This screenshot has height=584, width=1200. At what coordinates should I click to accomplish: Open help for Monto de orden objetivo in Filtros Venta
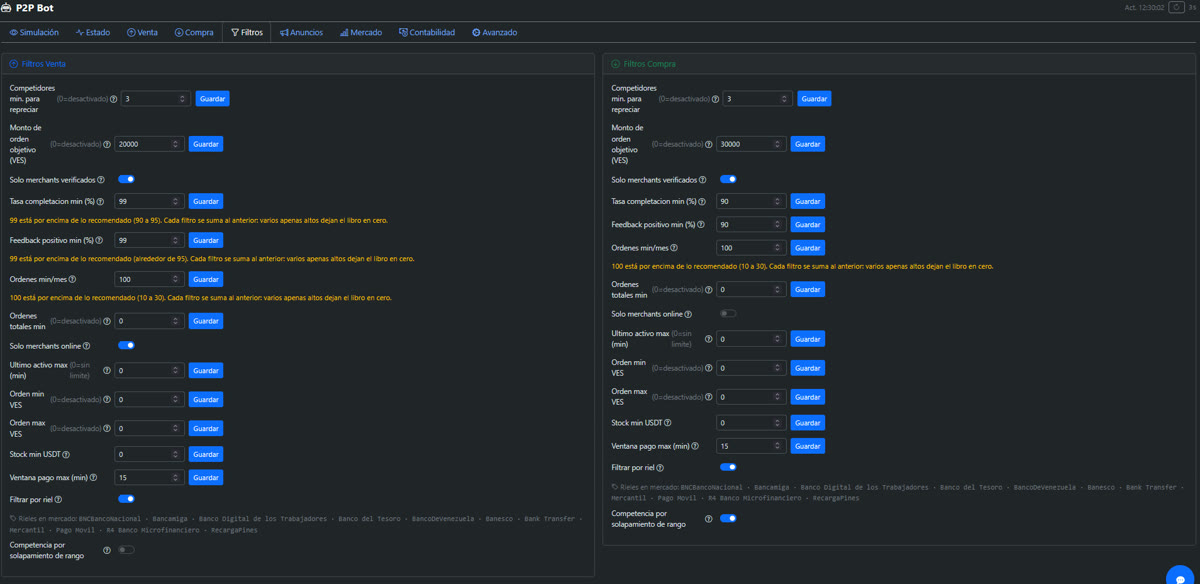coord(107,144)
